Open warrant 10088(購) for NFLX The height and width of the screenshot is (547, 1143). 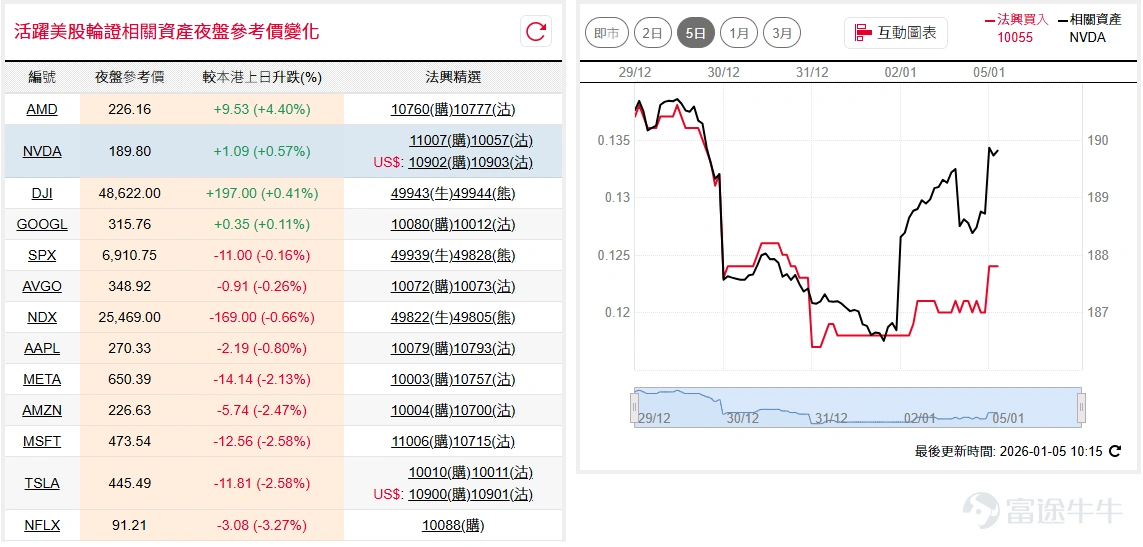point(453,525)
